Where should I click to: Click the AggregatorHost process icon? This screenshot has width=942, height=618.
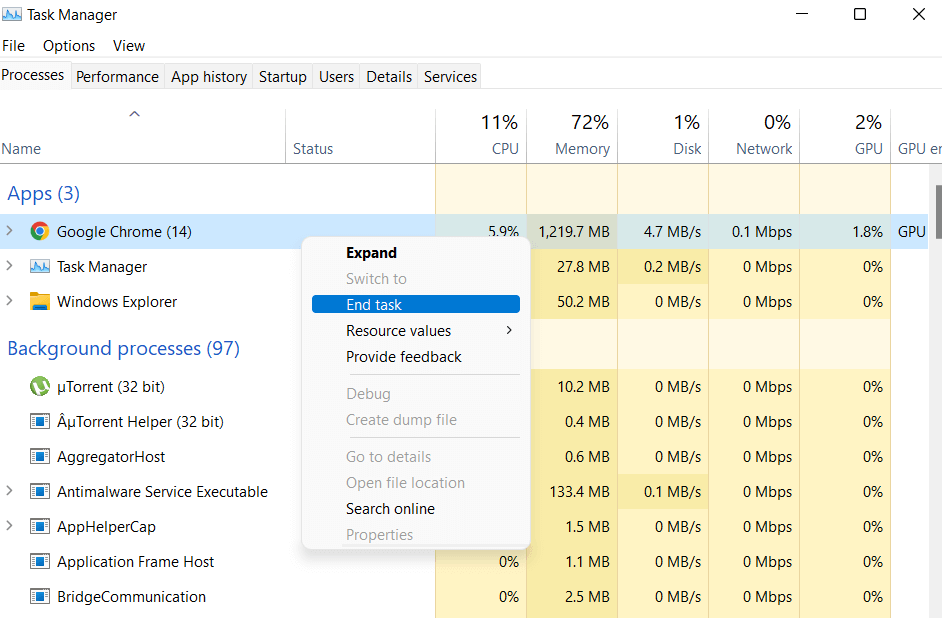tap(40, 456)
